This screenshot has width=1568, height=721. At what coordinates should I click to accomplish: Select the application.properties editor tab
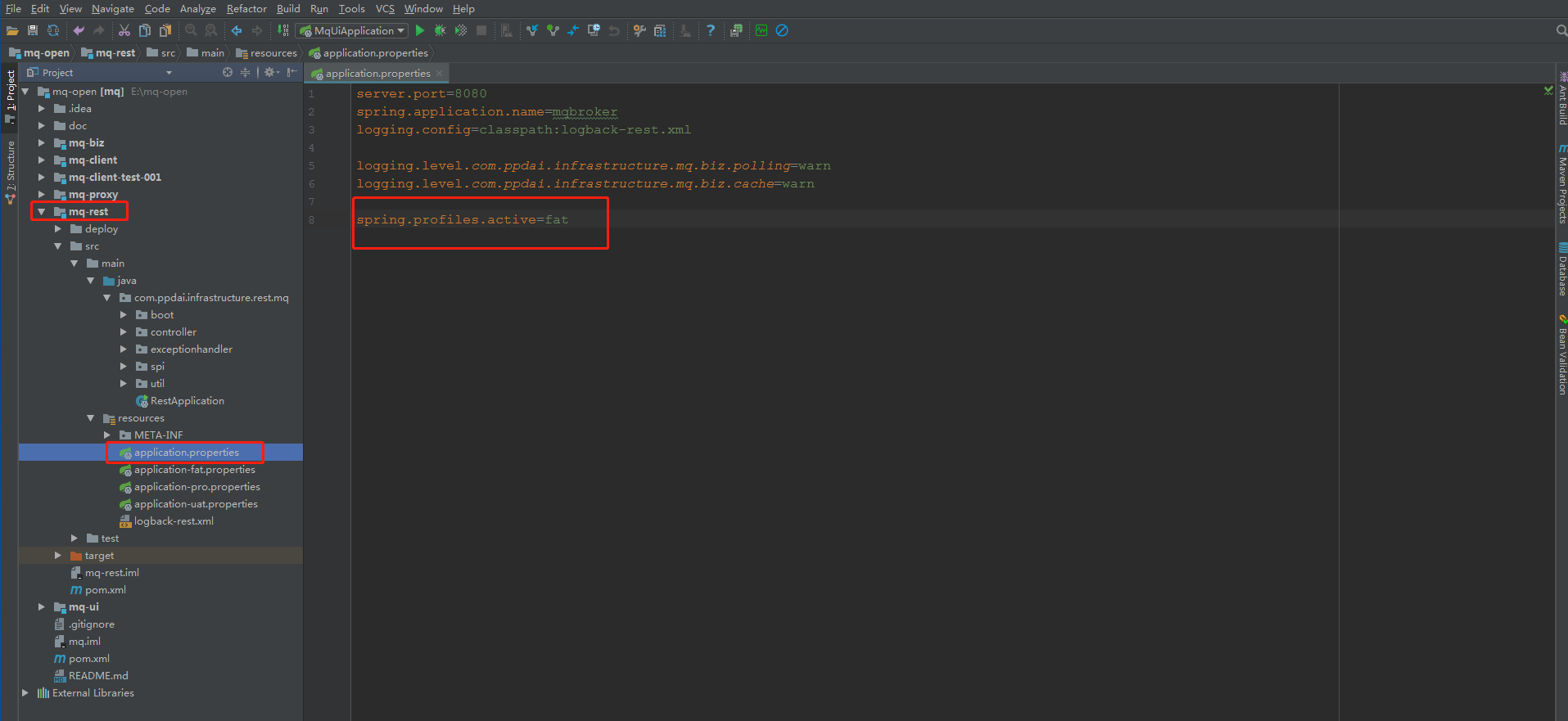pos(377,73)
